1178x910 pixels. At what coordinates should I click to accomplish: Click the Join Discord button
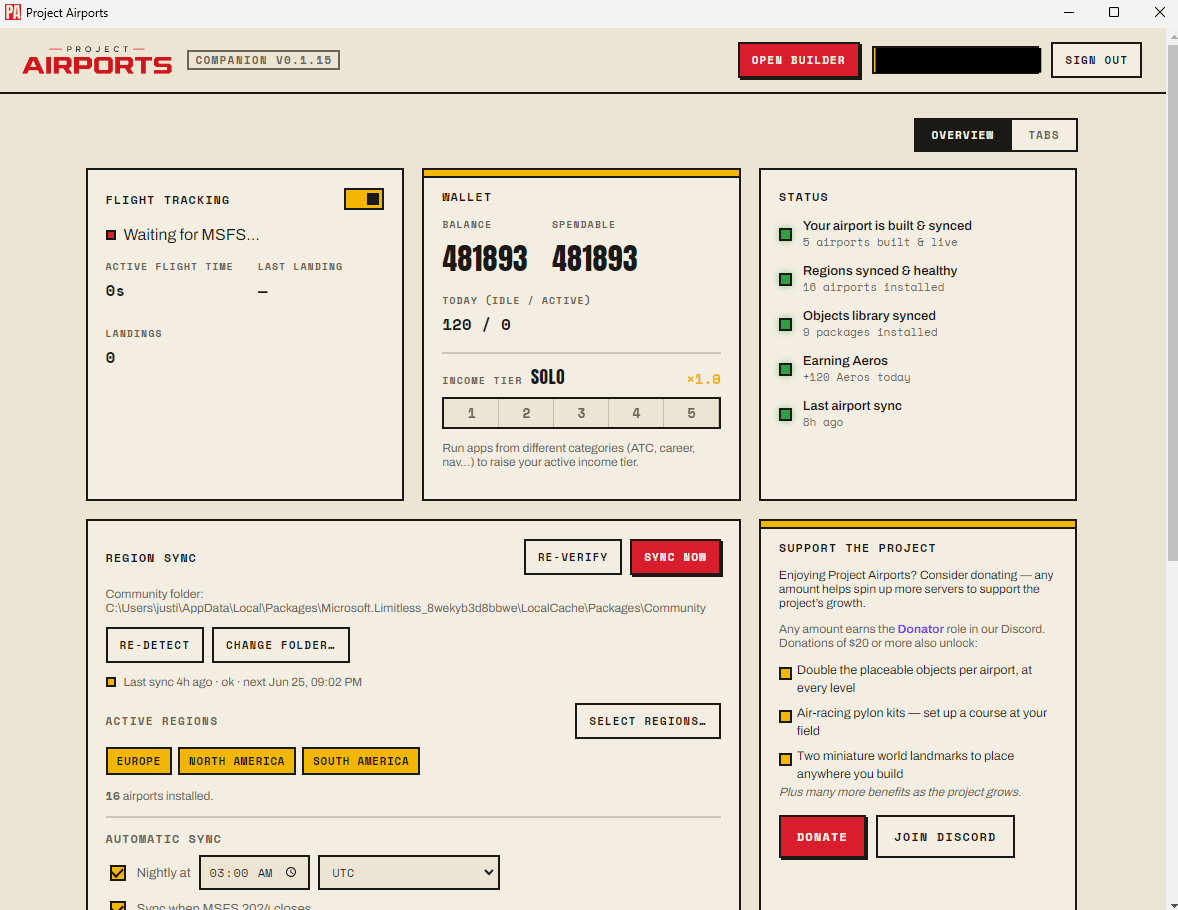pos(945,836)
